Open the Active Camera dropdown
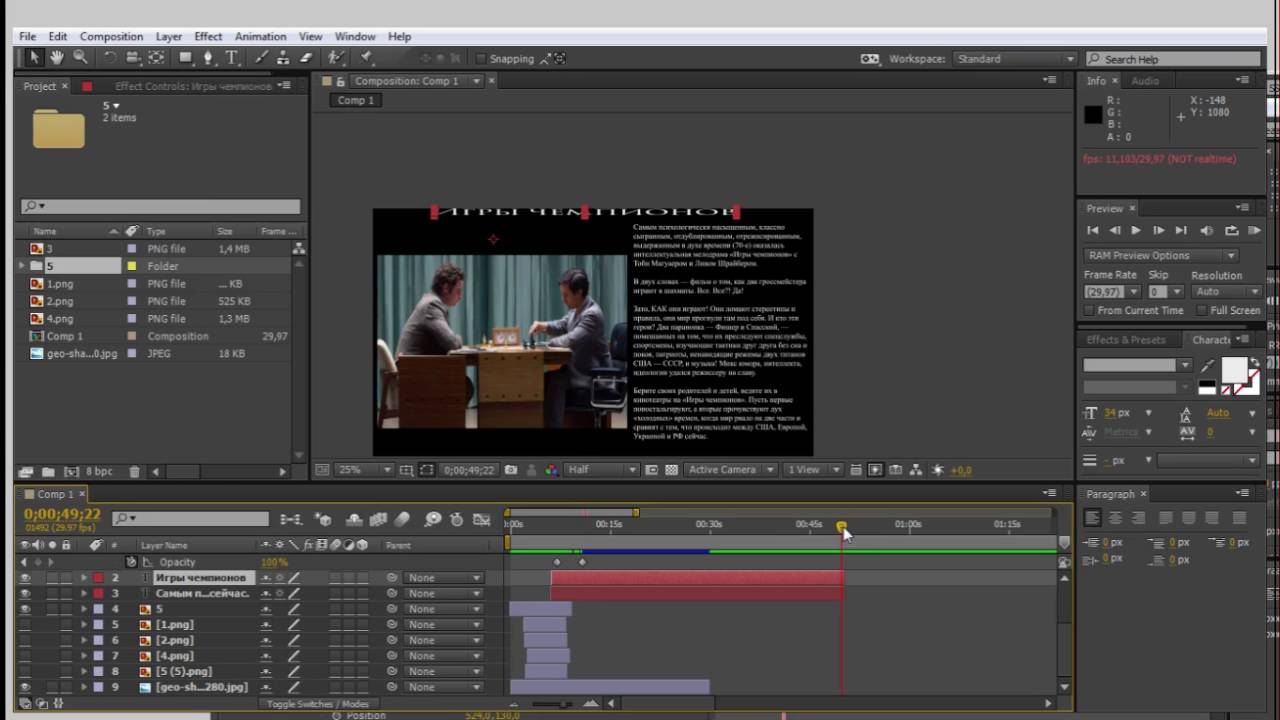The width and height of the screenshot is (1280, 720). [731, 470]
